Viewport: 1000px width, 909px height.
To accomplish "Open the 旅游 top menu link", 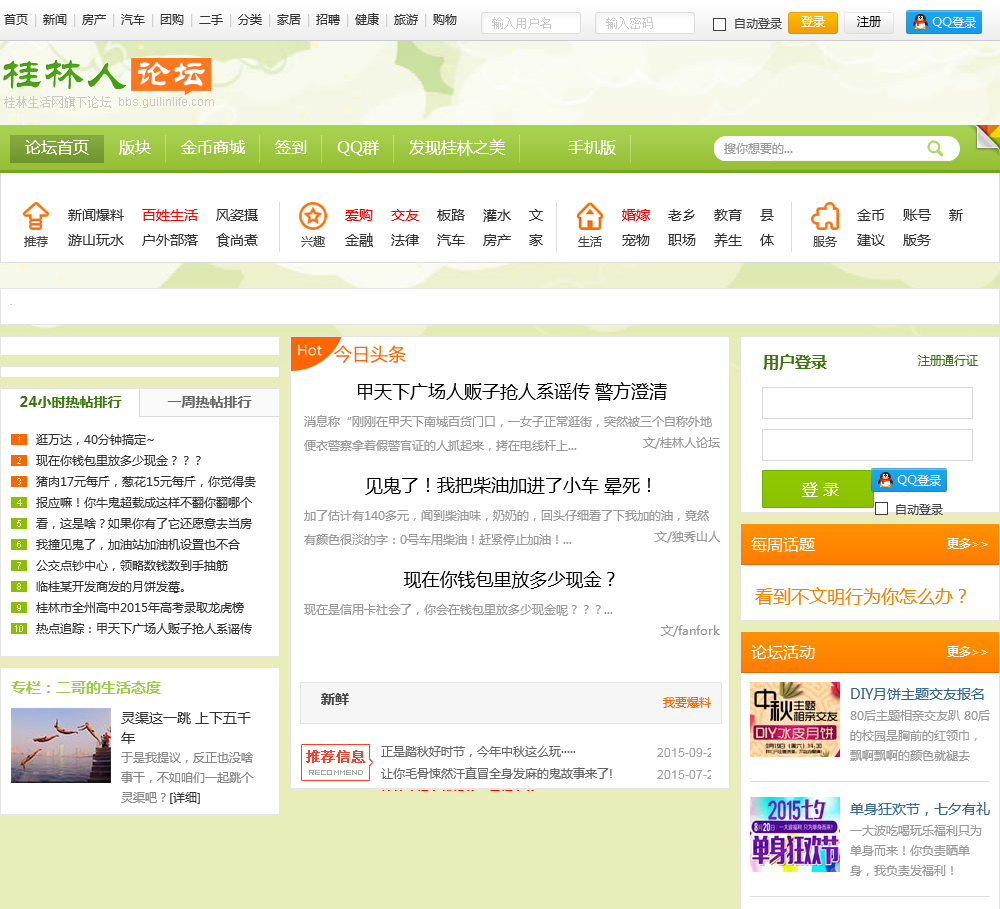I will point(406,20).
